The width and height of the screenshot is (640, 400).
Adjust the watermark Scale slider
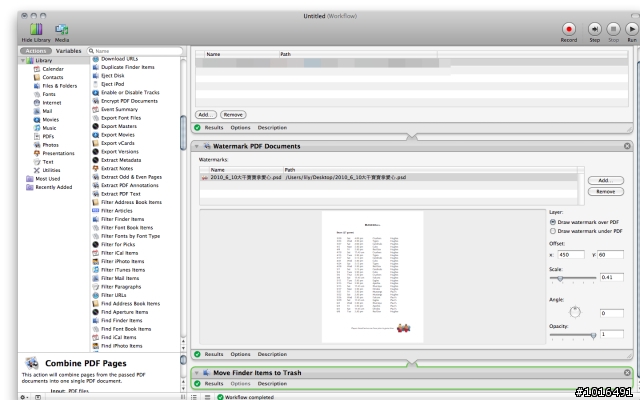[560, 277]
